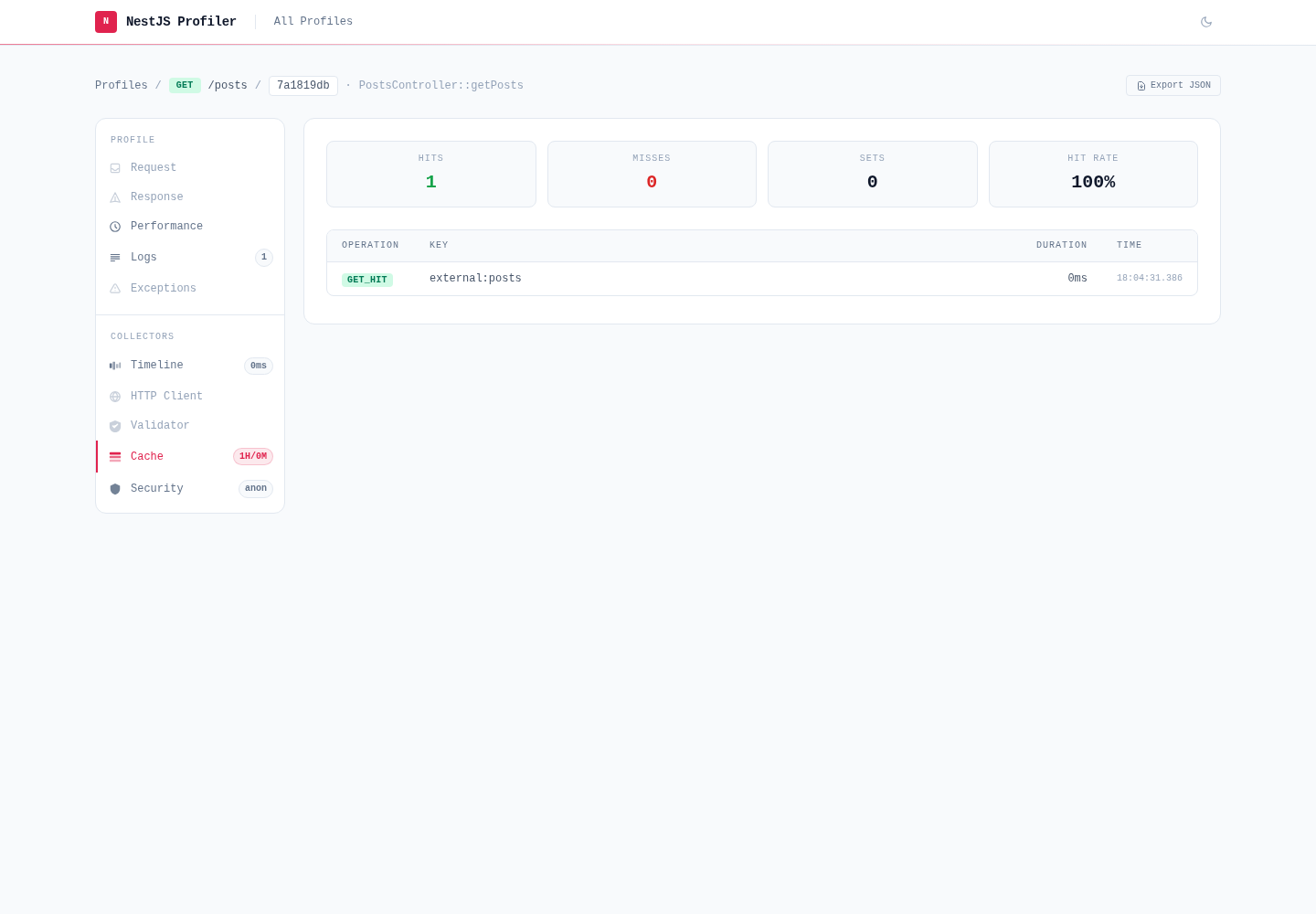This screenshot has width=1316, height=914.
Task: Open the Request section
Action: (190, 168)
